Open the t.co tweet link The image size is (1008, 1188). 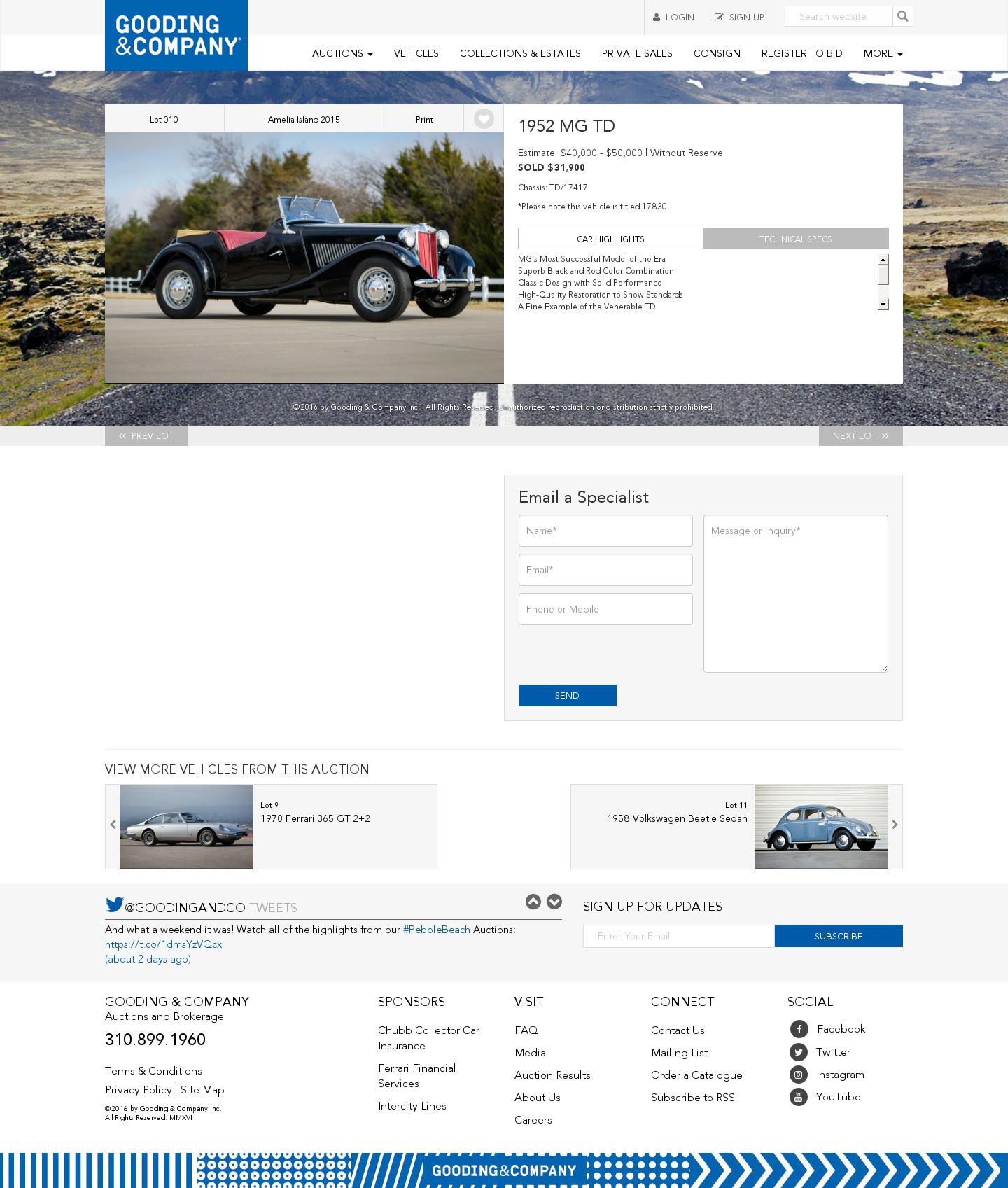pos(164,944)
